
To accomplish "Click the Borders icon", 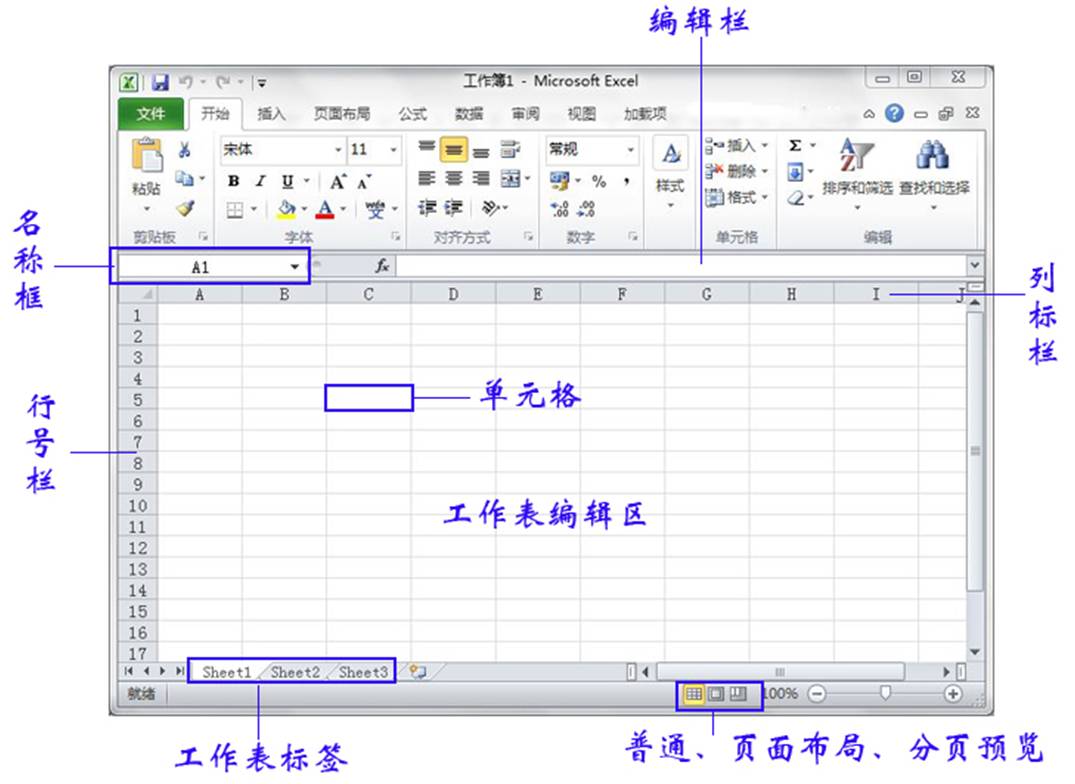I will (234, 210).
